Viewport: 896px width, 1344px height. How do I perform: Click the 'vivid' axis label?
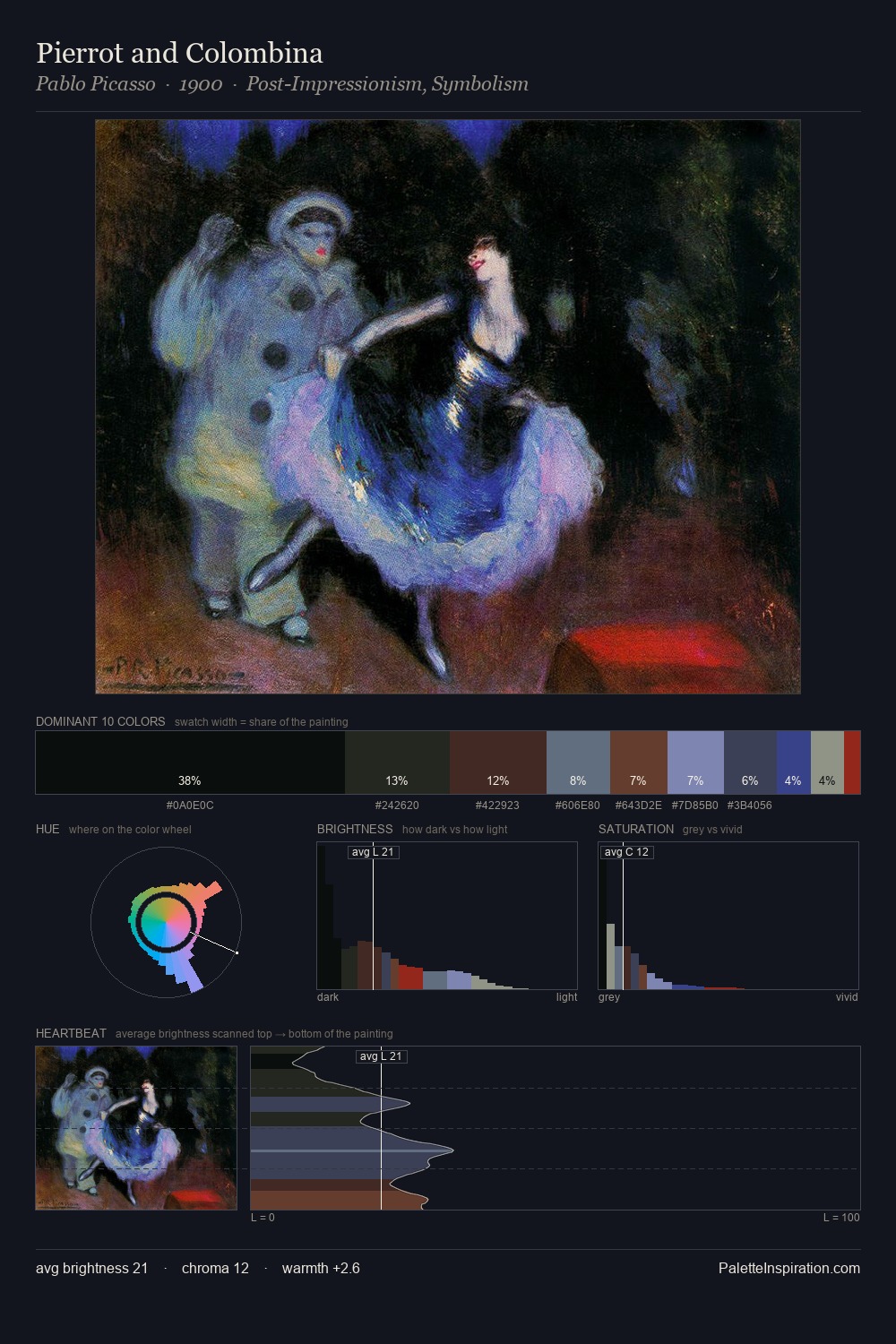pos(847,997)
